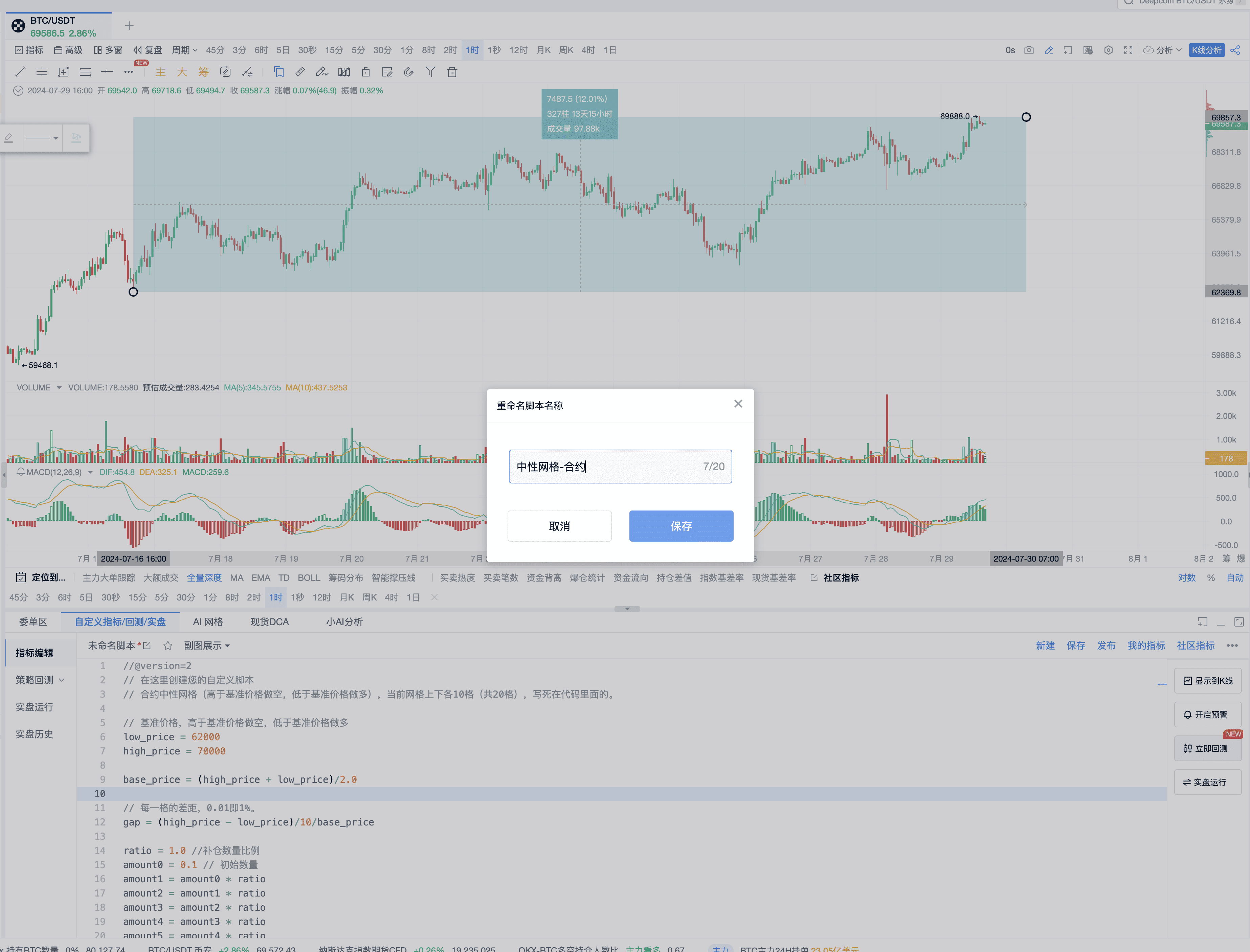1250x952 pixels.
Task: Open the MACD(12,26,9) dropdown arrow
Action: point(90,472)
